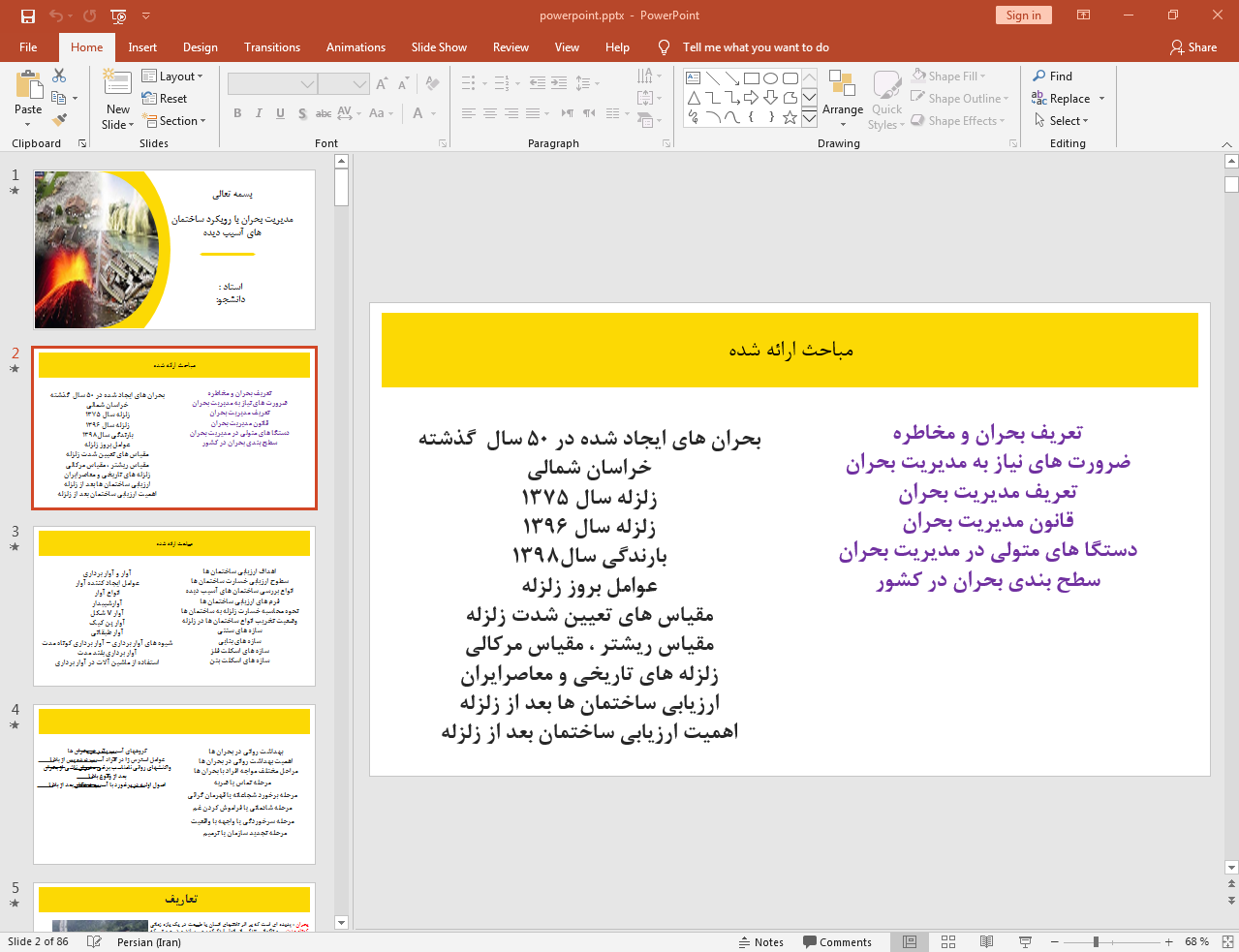The width and height of the screenshot is (1239, 952).
Task: Click the Quick Styles button
Action: point(886,100)
